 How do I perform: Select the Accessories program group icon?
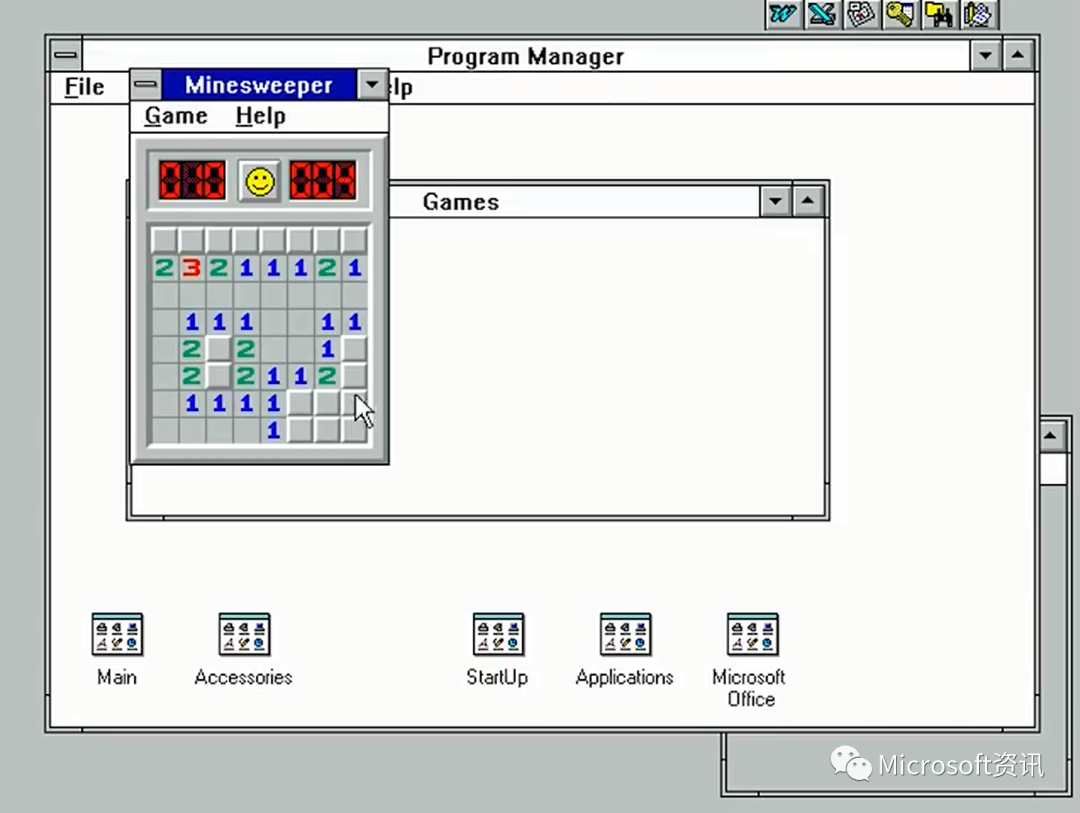(x=244, y=649)
